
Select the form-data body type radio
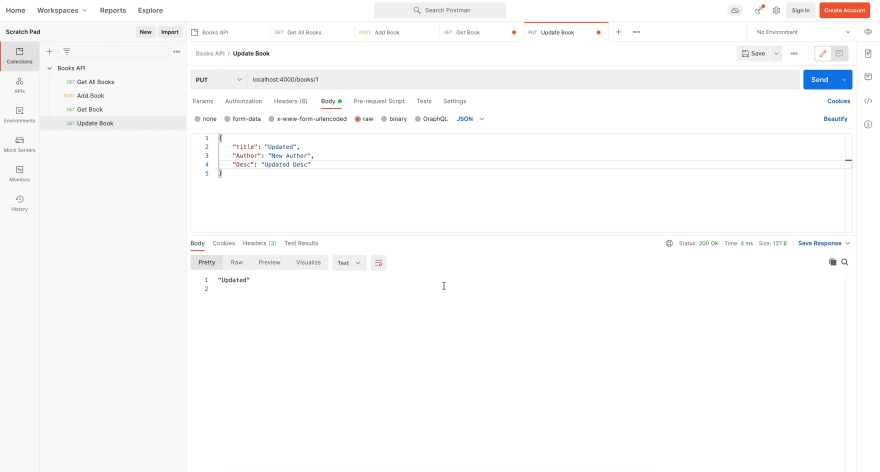227,119
